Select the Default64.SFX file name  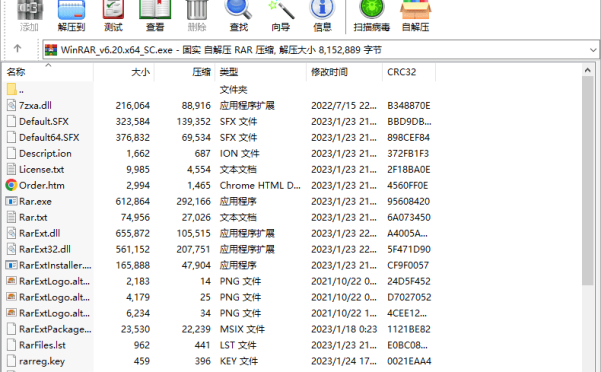coord(49,138)
